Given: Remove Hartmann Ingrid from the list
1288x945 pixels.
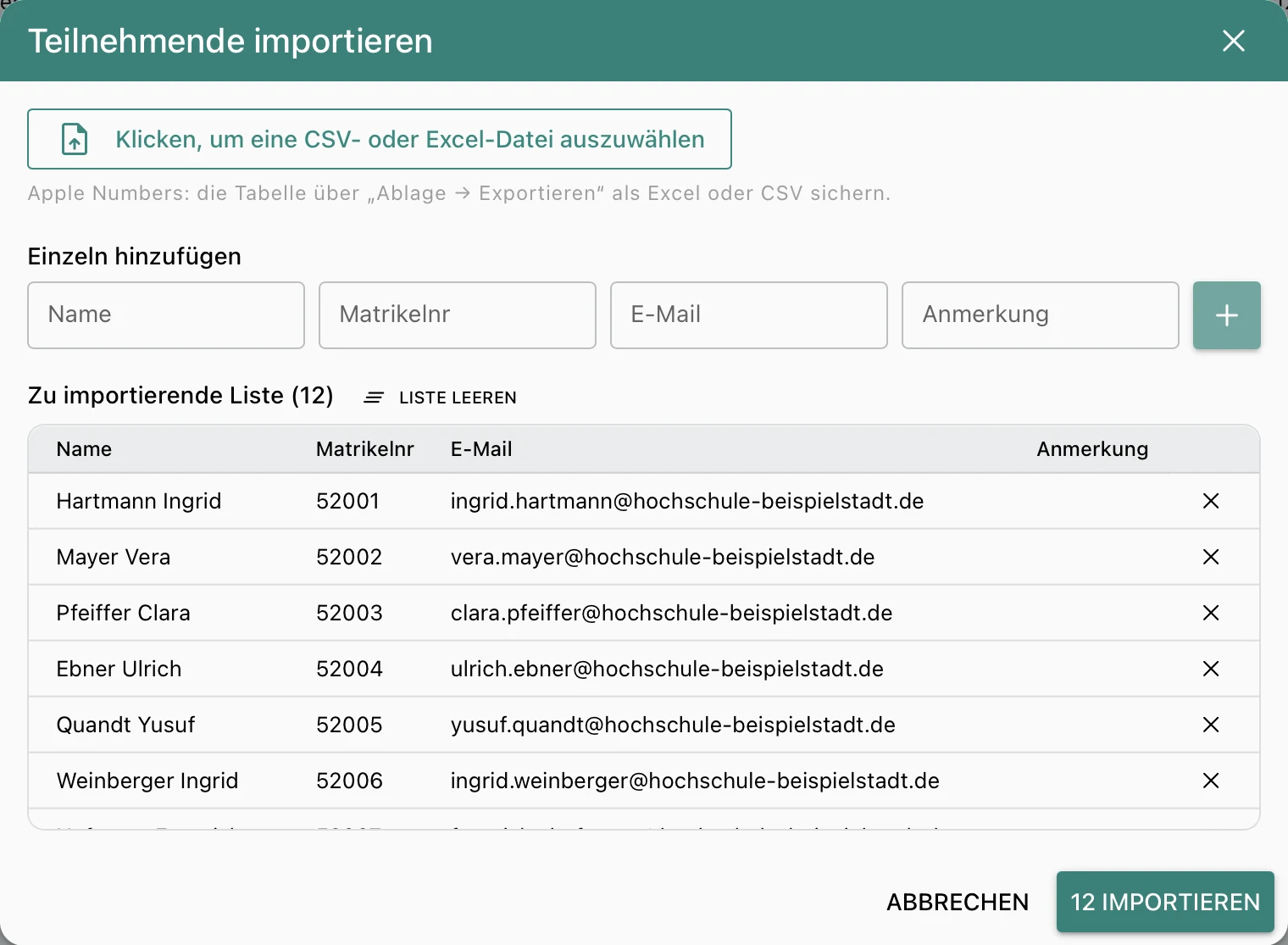Looking at the screenshot, I should 1211,501.
